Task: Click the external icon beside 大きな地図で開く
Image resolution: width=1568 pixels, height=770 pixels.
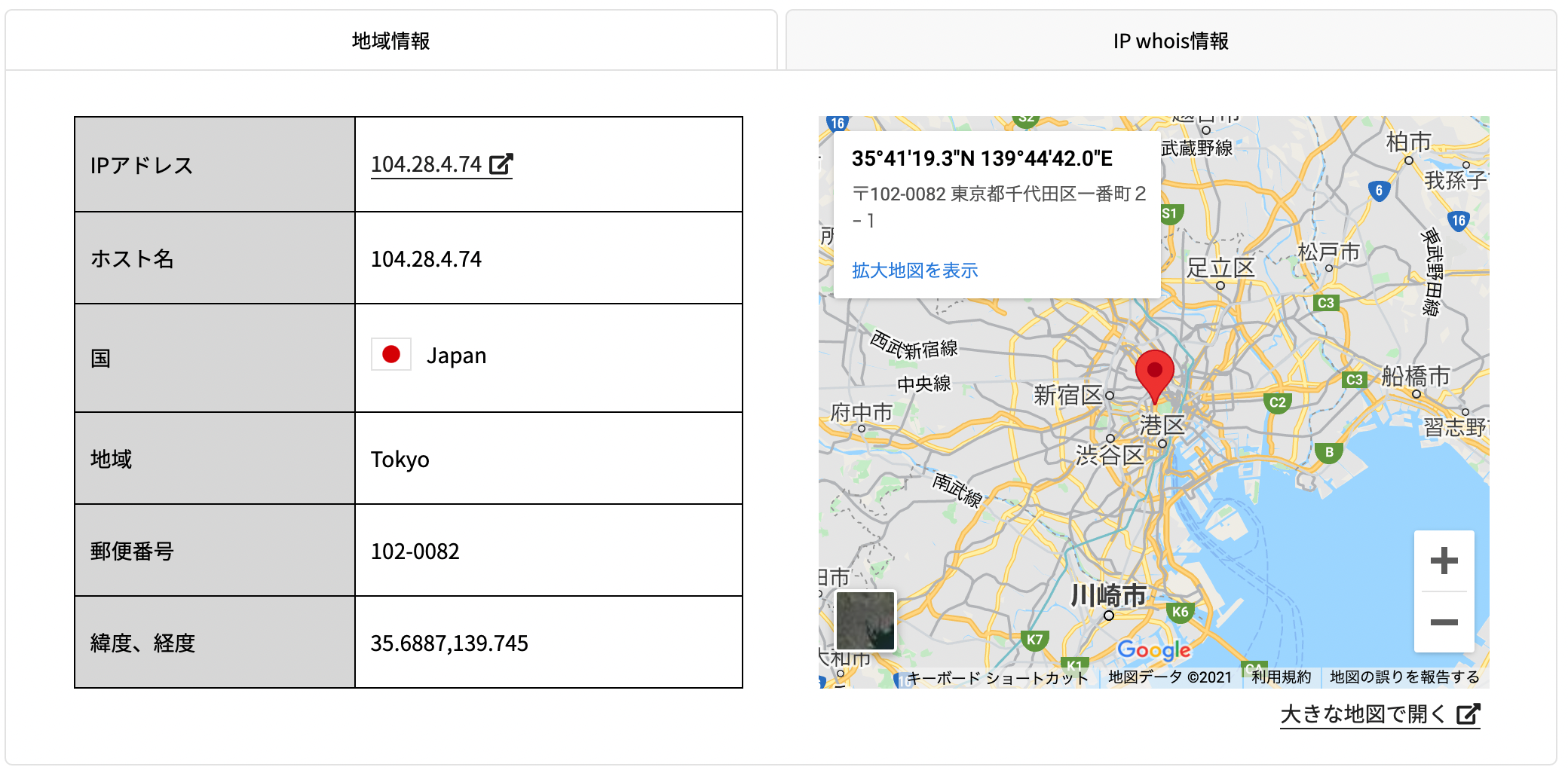Action: click(1468, 713)
